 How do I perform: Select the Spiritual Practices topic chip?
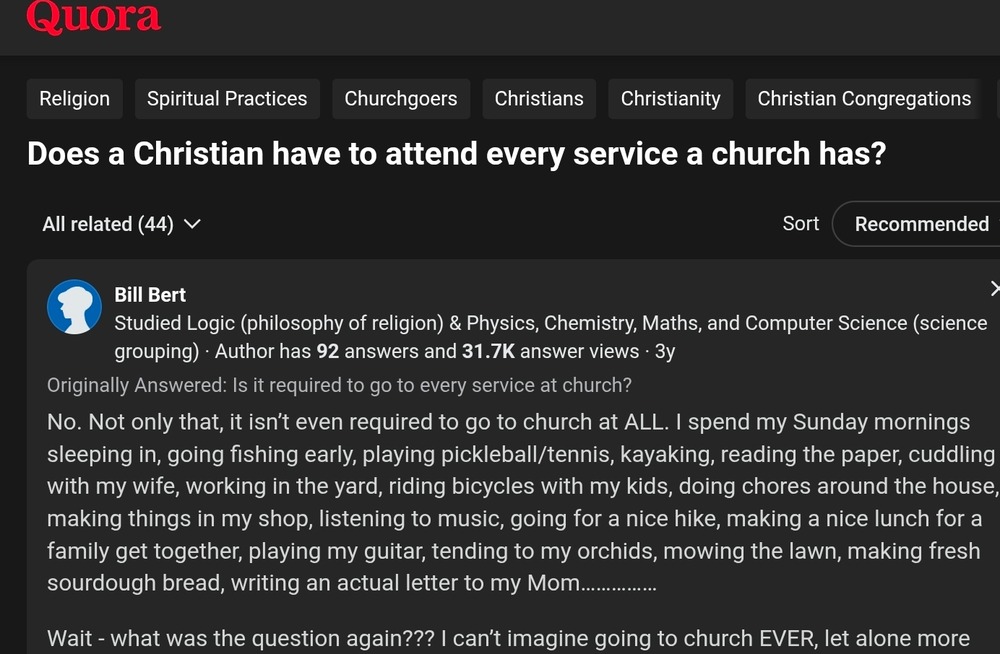(227, 99)
